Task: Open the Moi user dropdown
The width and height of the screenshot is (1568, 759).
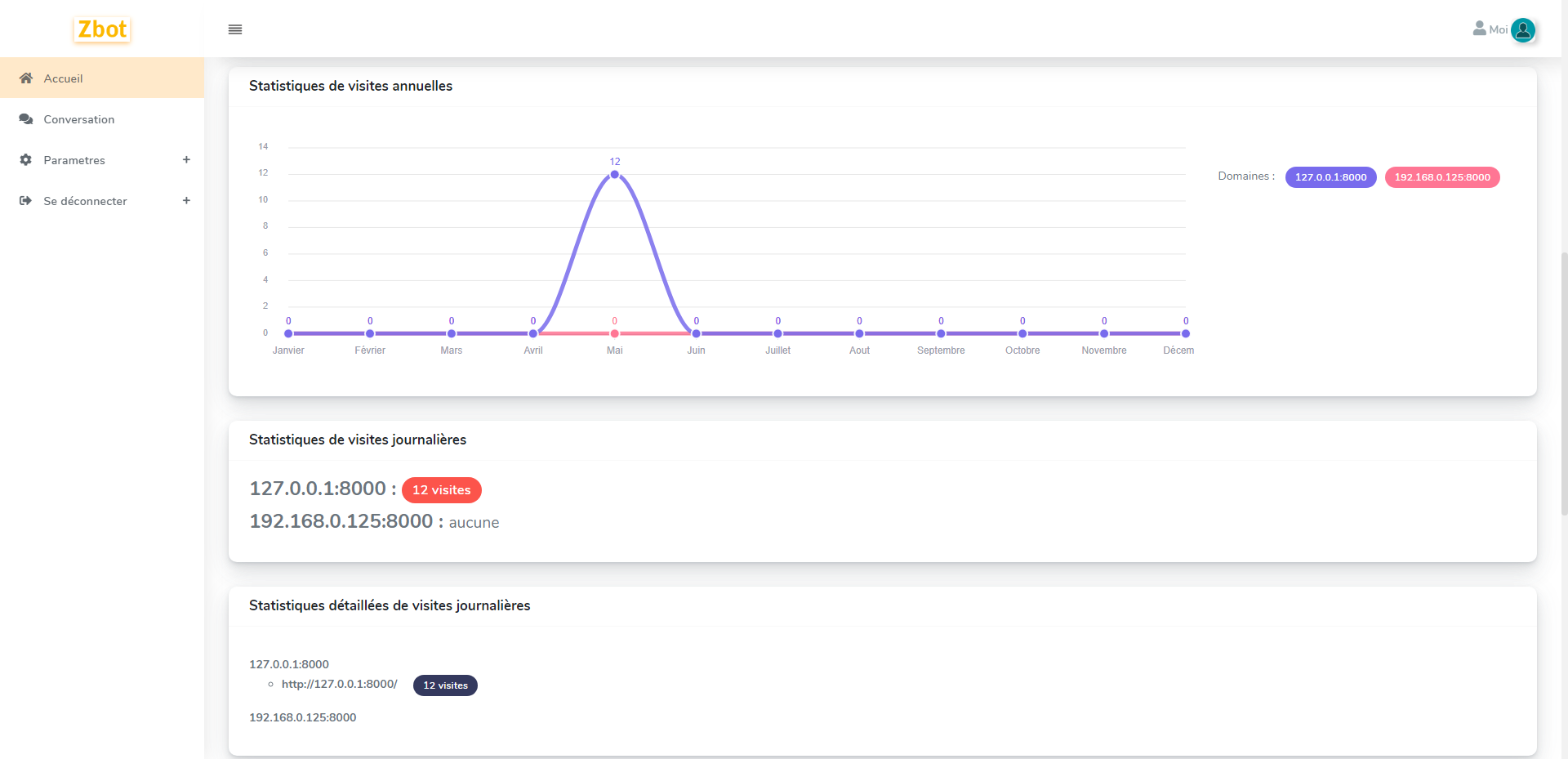Action: (1498, 29)
